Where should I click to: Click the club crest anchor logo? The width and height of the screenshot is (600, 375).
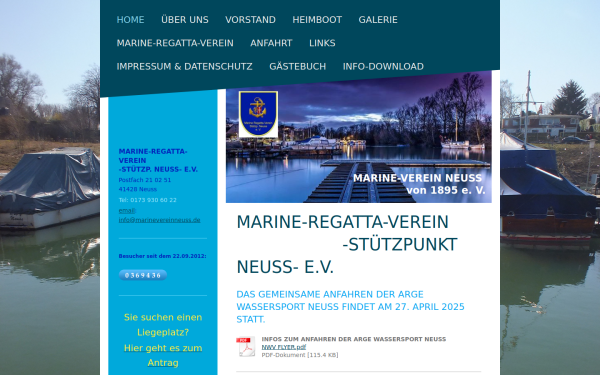[x=258, y=114]
